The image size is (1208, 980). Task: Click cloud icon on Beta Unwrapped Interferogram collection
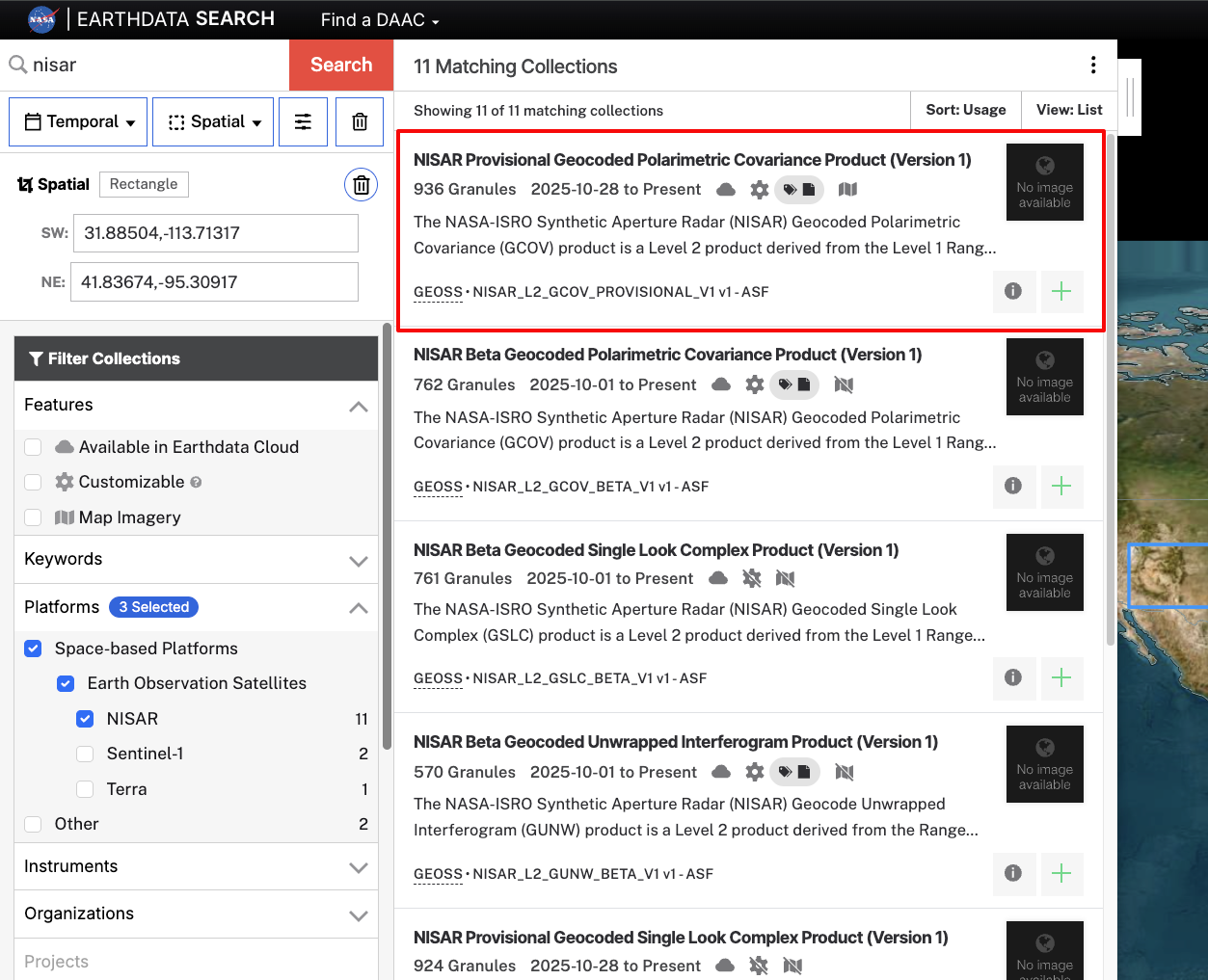pos(721,772)
